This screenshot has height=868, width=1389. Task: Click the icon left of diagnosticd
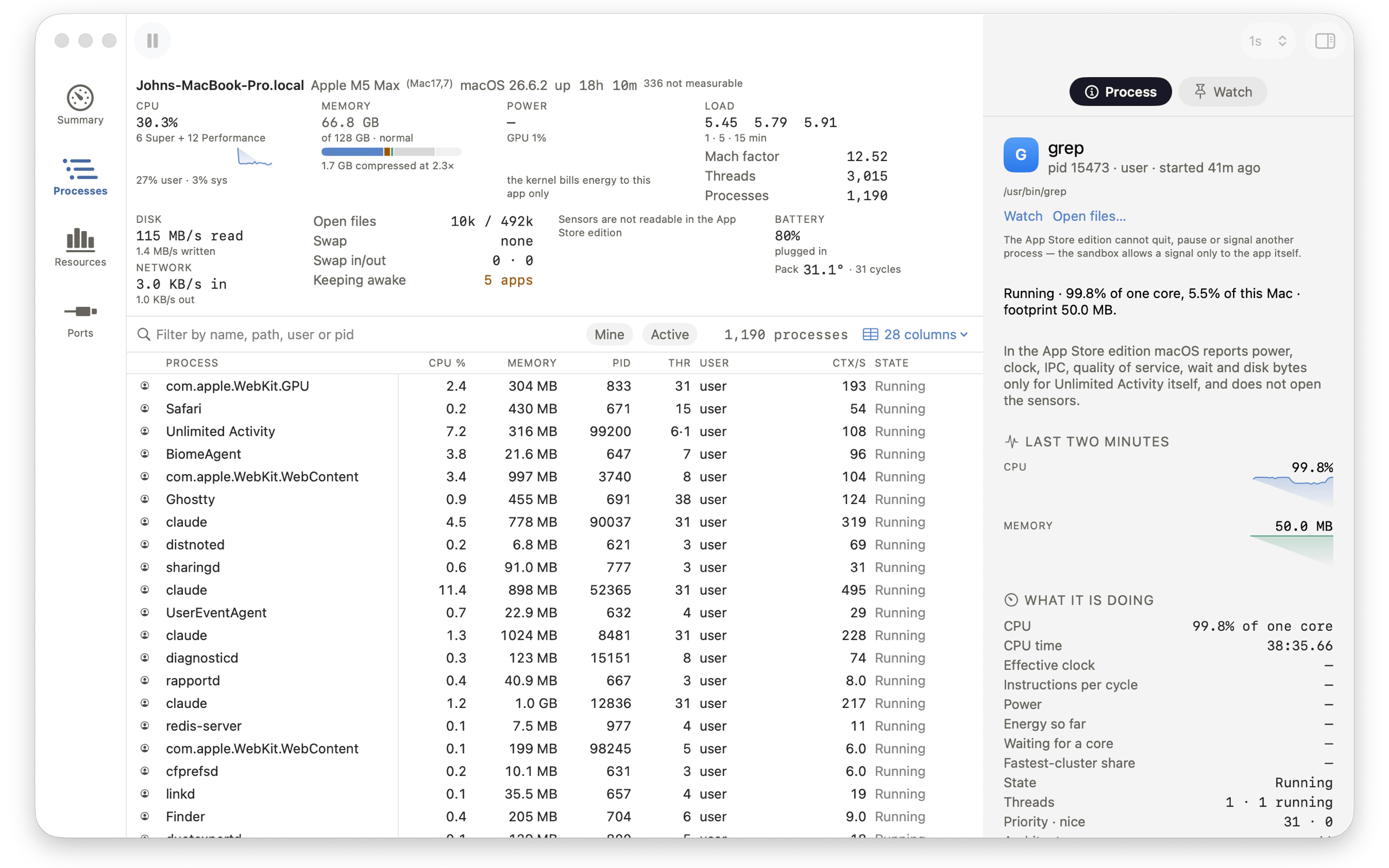[145, 658]
